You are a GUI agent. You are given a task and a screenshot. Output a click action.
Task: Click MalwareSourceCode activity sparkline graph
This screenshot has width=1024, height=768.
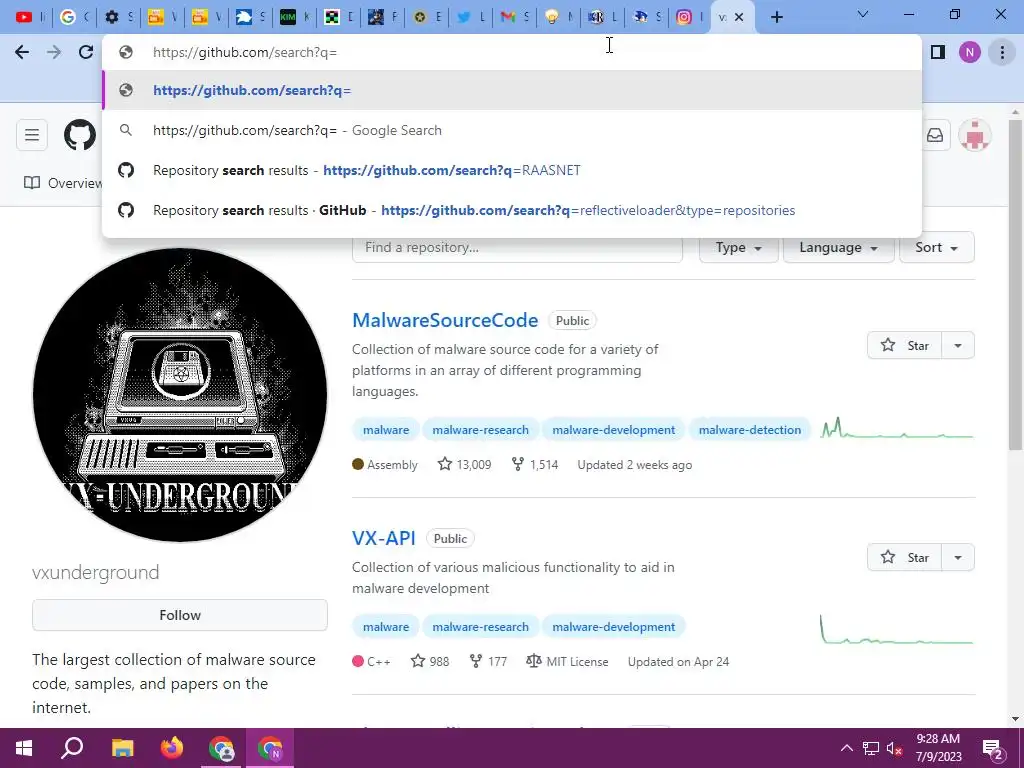tap(897, 428)
